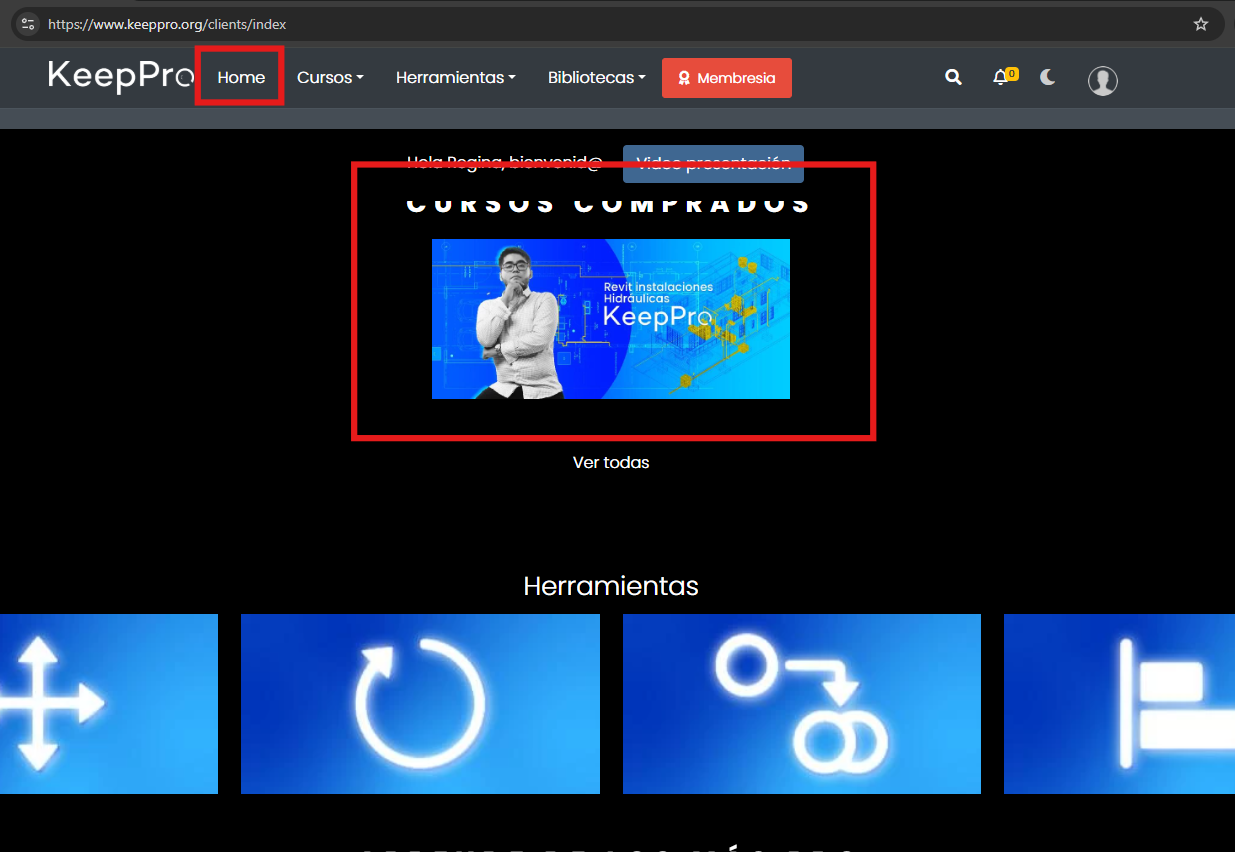Open the search magnifier icon

coord(954,77)
